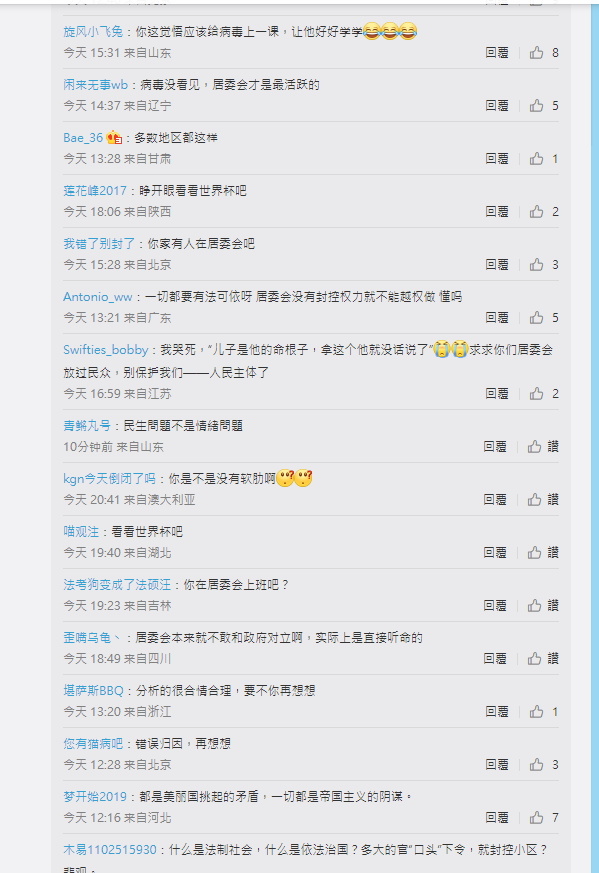599x873 pixels.
Task: Click the VIP badge next to Bae_36
Action: coord(114,137)
